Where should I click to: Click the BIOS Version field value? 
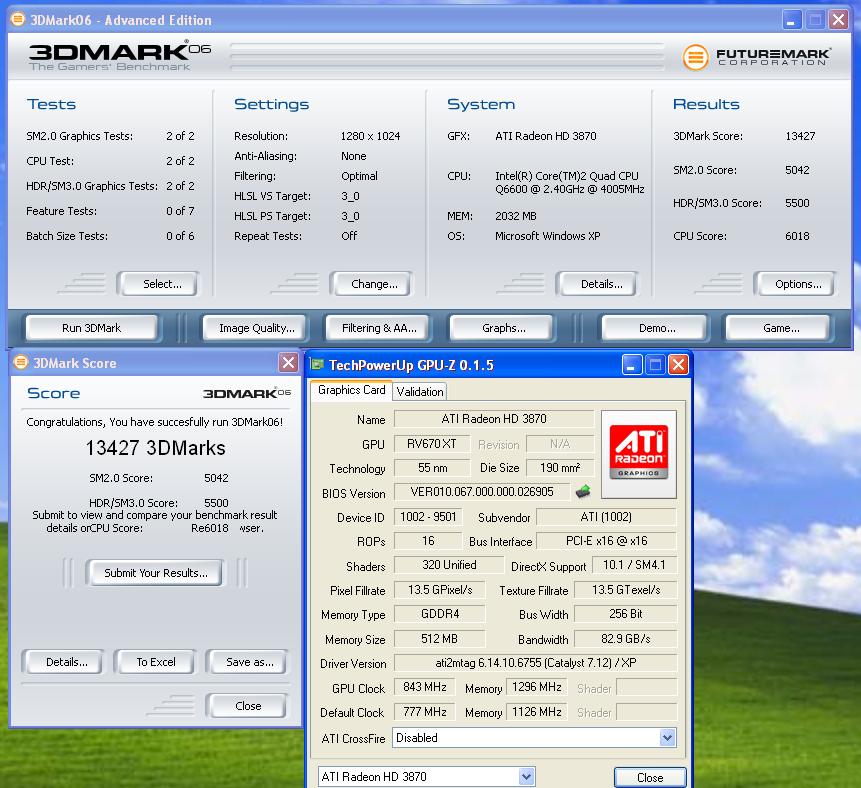click(x=482, y=491)
